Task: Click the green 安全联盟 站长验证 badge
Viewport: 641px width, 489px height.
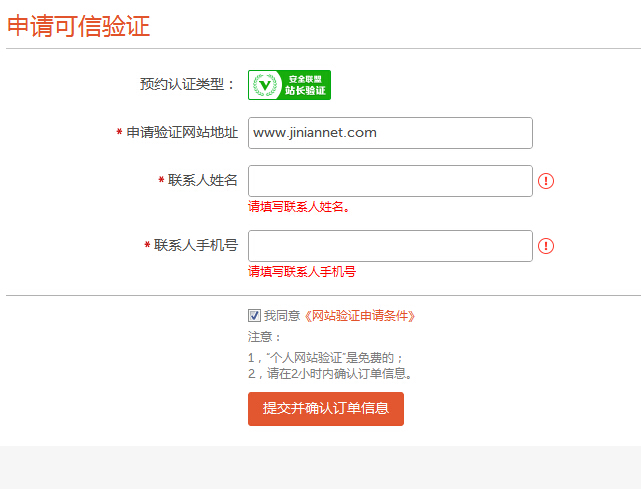Action: pos(289,85)
